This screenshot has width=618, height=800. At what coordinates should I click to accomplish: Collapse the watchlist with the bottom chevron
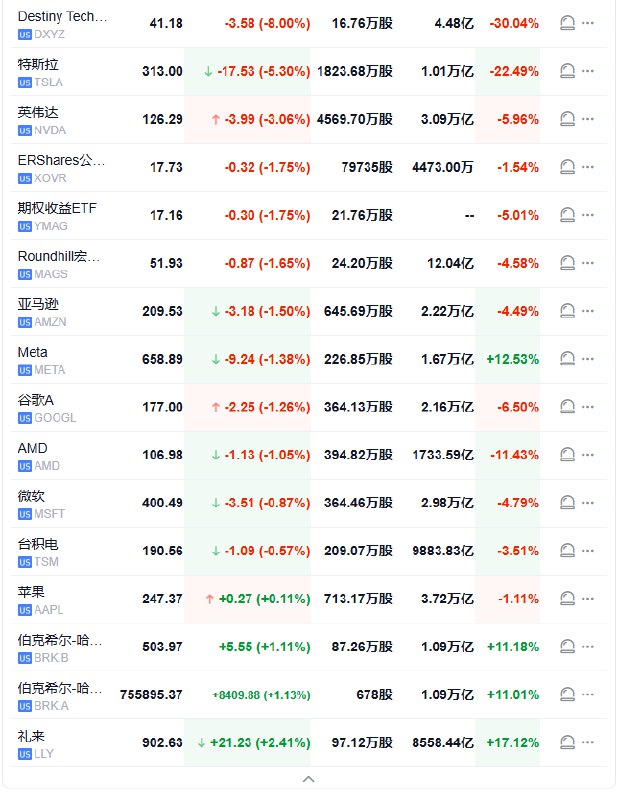(309, 779)
